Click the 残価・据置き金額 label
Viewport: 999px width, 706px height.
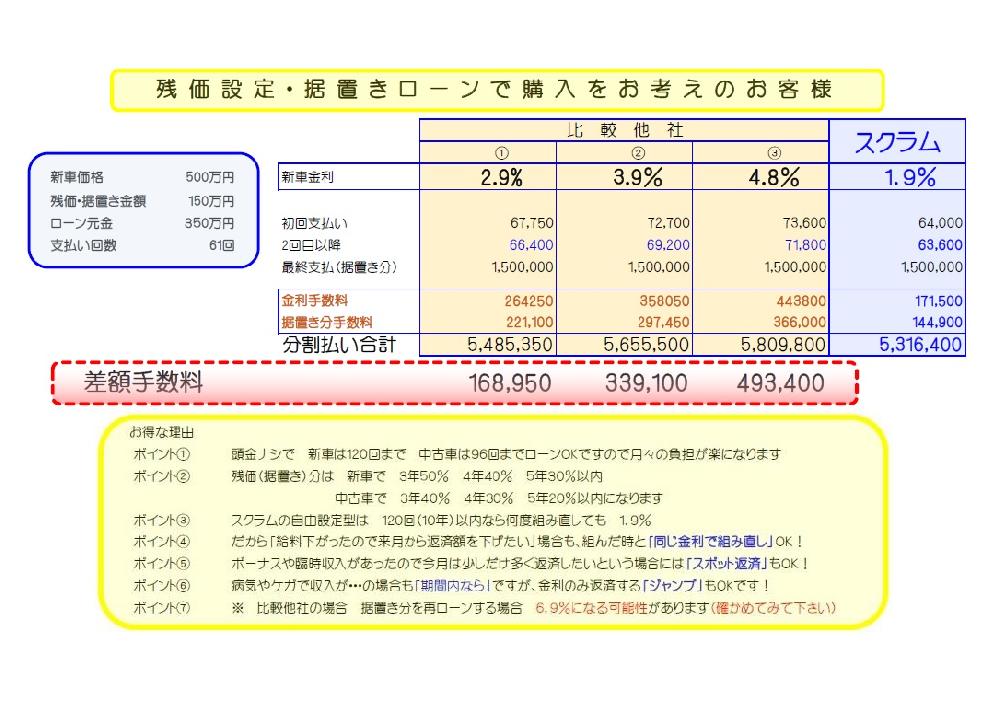pyautogui.click(x=98, y=201)
